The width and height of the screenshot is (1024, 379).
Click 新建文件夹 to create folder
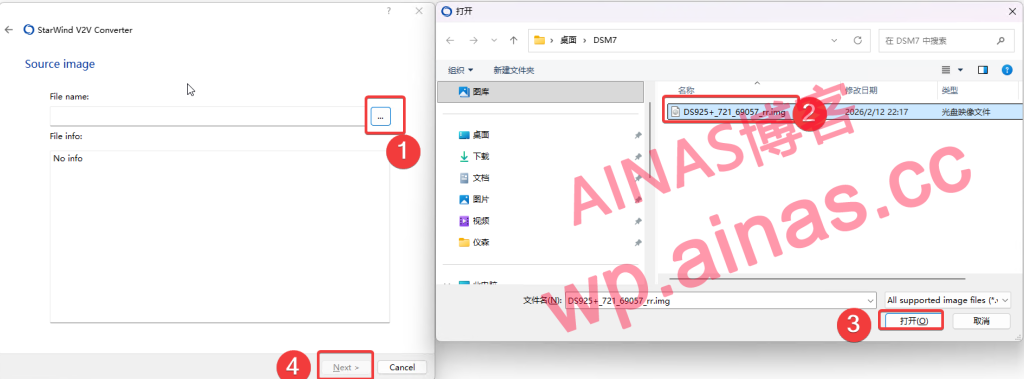[x=514, y=70]
